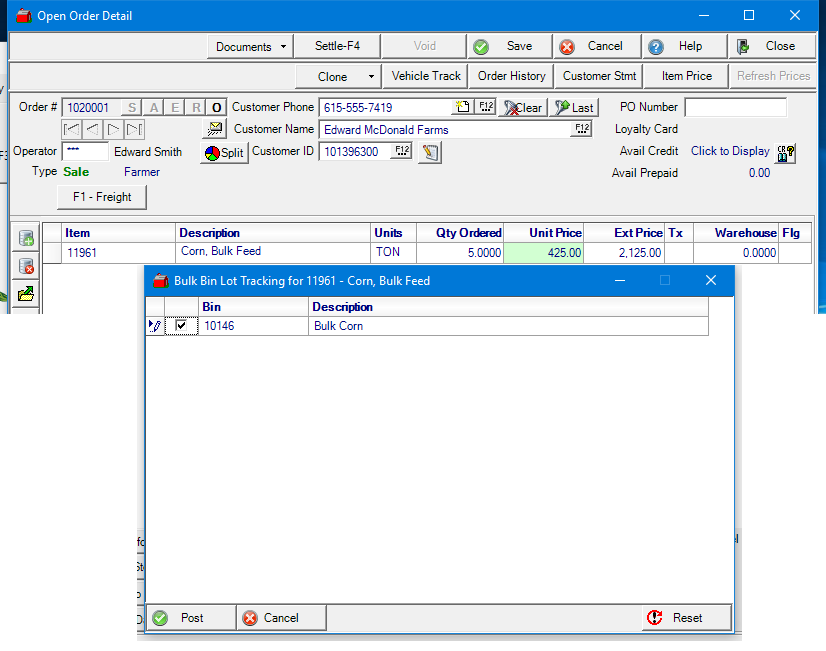Image resolution: width=826 pixels, height=651 pixels.
Task: Toggle the S order status button
Action: (x=132, y=107)
